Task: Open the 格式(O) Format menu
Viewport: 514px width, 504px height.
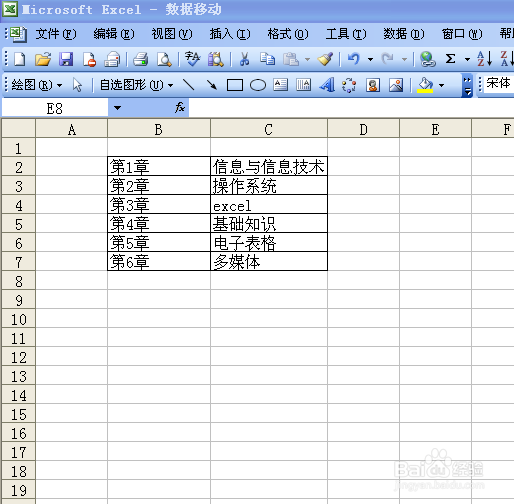Action: tap(288, 34)
